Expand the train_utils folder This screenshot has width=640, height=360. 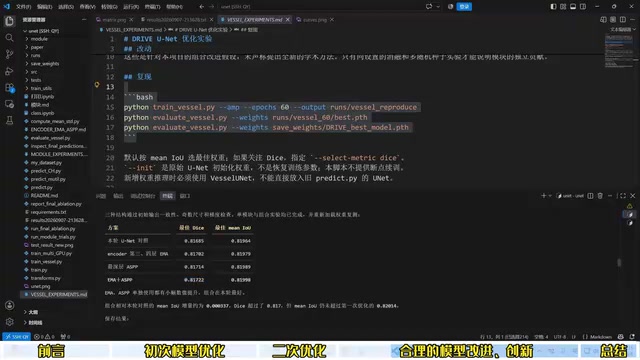coord(41,88)
